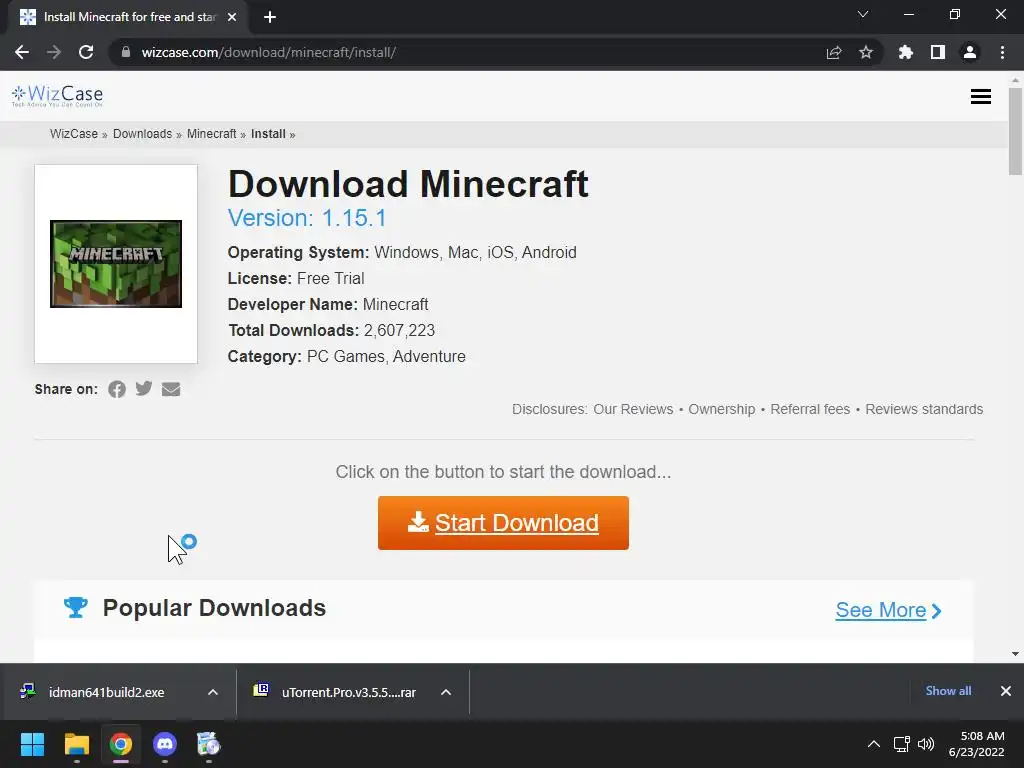The image size is (1024, 768).
Task: Open the Our Reviews disclosure link
Action: pos(633,409)
